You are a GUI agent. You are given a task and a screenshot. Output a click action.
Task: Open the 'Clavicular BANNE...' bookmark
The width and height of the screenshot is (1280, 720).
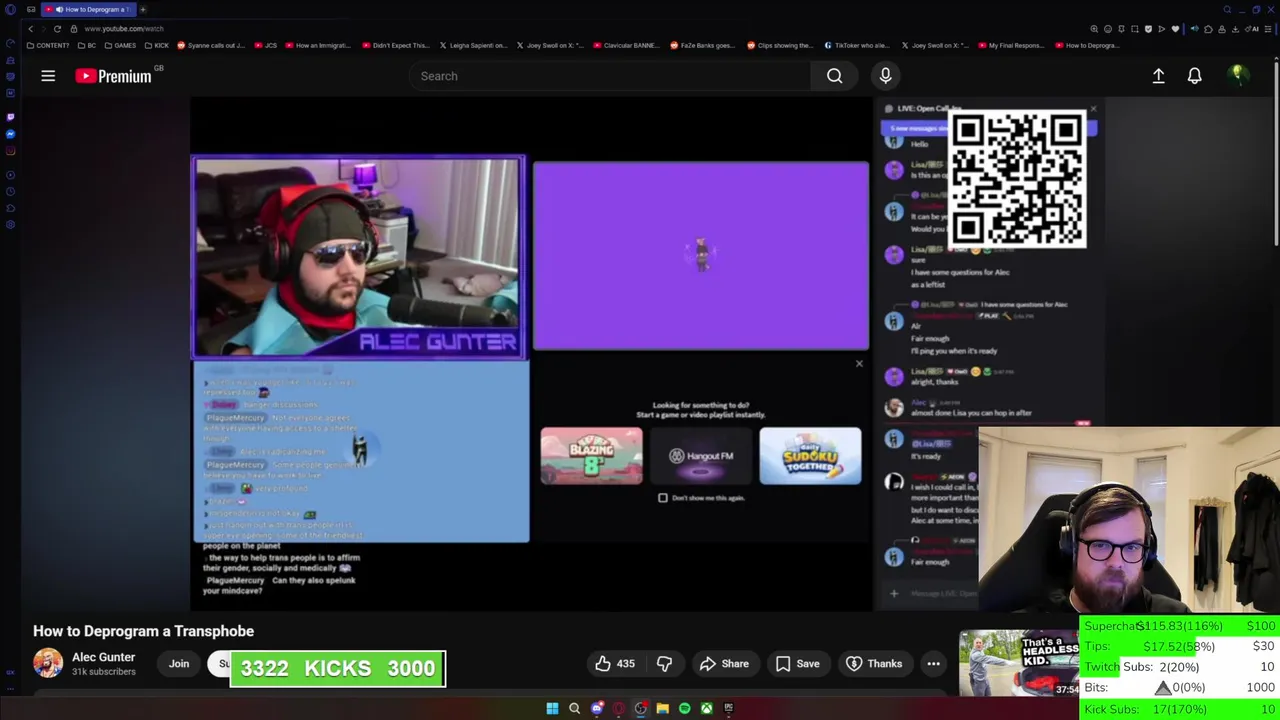627,45
